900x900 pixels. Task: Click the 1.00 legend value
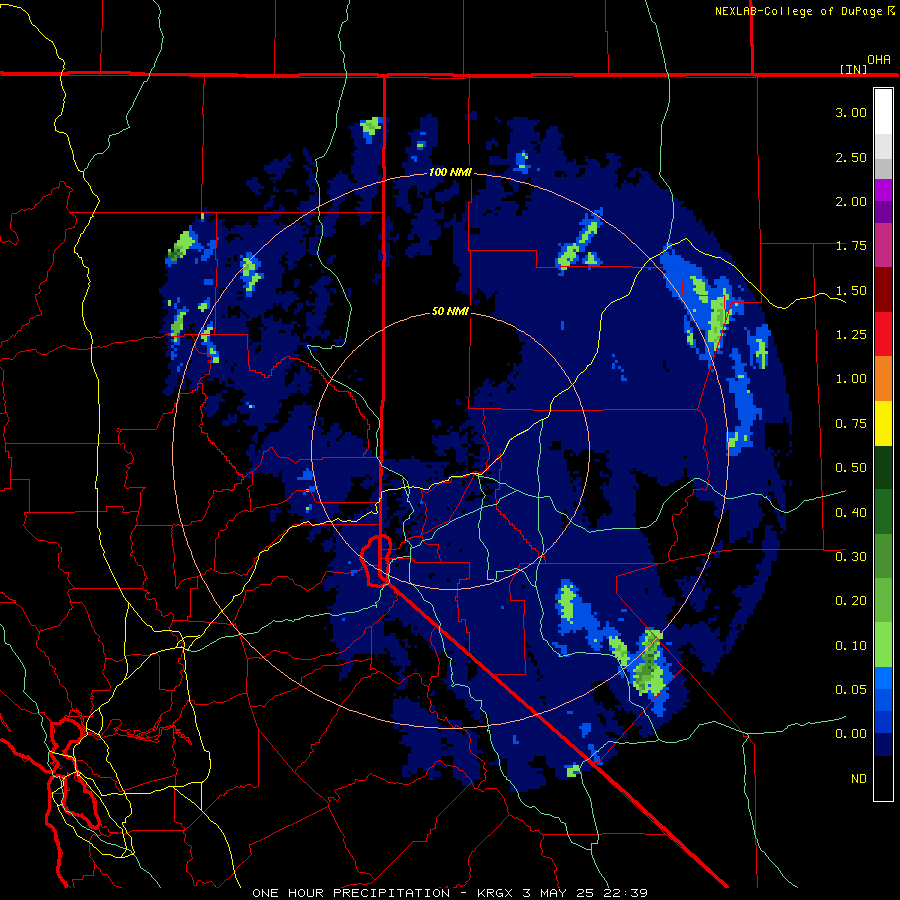click(x=851, y=379)
